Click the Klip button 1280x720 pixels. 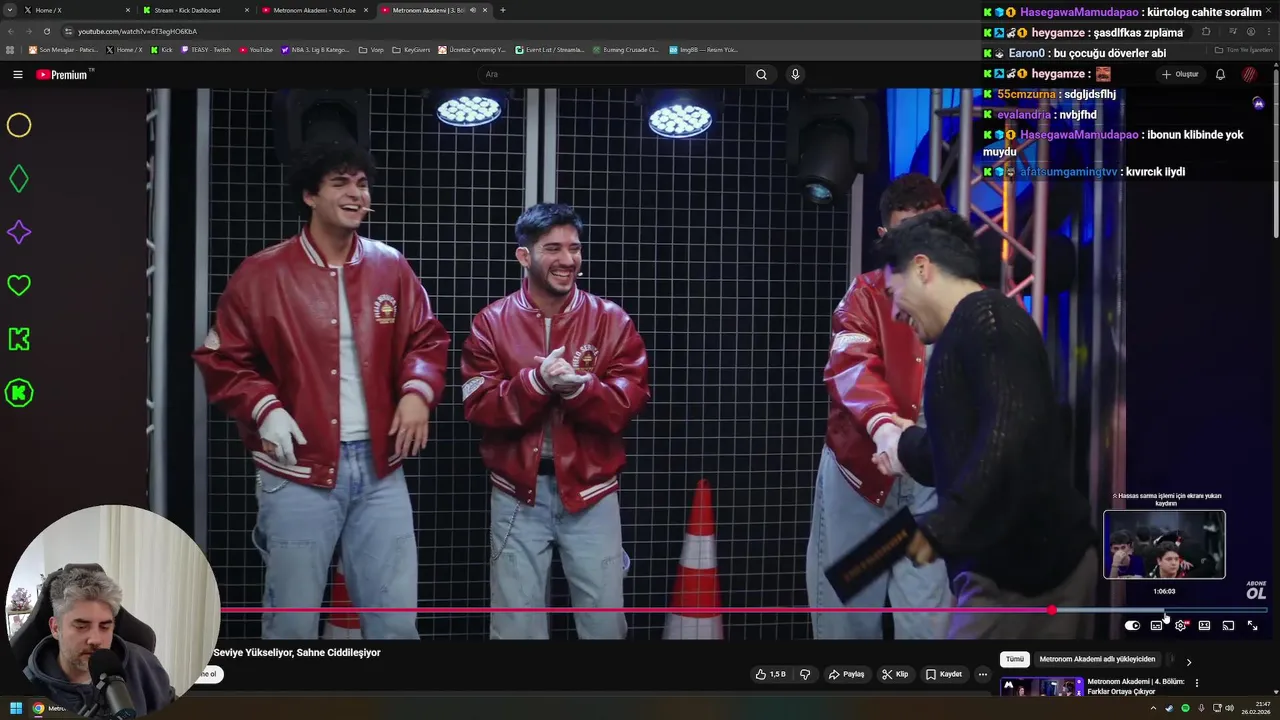(895, 674)
